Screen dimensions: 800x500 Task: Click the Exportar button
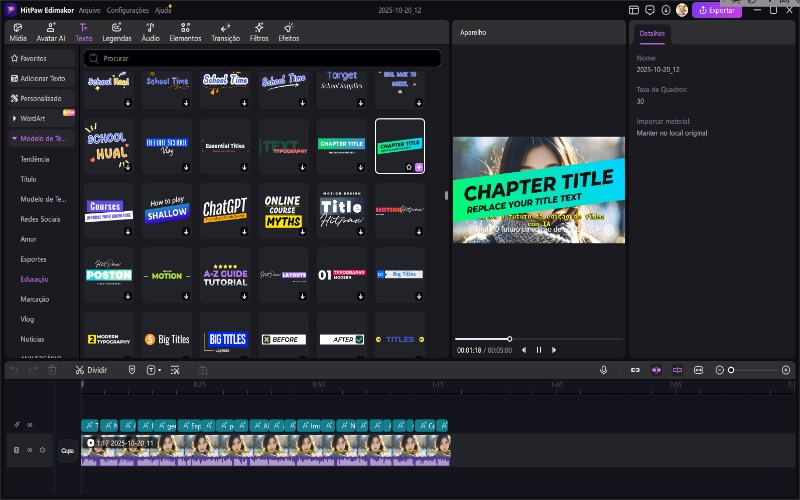pos(717,10)
